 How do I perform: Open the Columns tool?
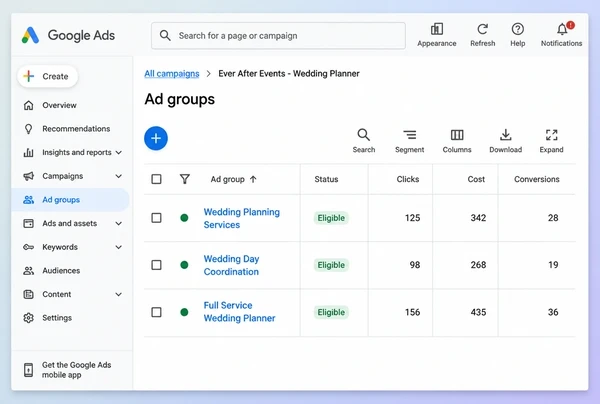coord(457,141)
